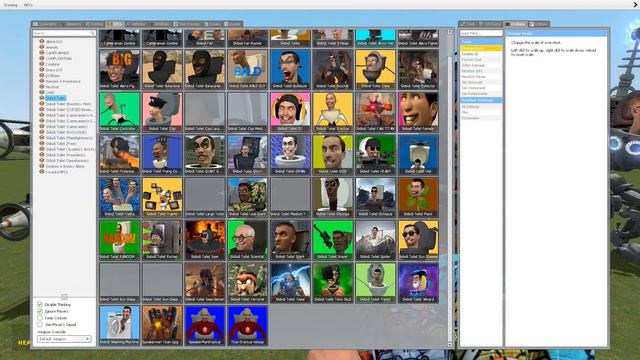Select the Skibidi Toilet Spider icon

pyautogui.click(x=376, y=240)
